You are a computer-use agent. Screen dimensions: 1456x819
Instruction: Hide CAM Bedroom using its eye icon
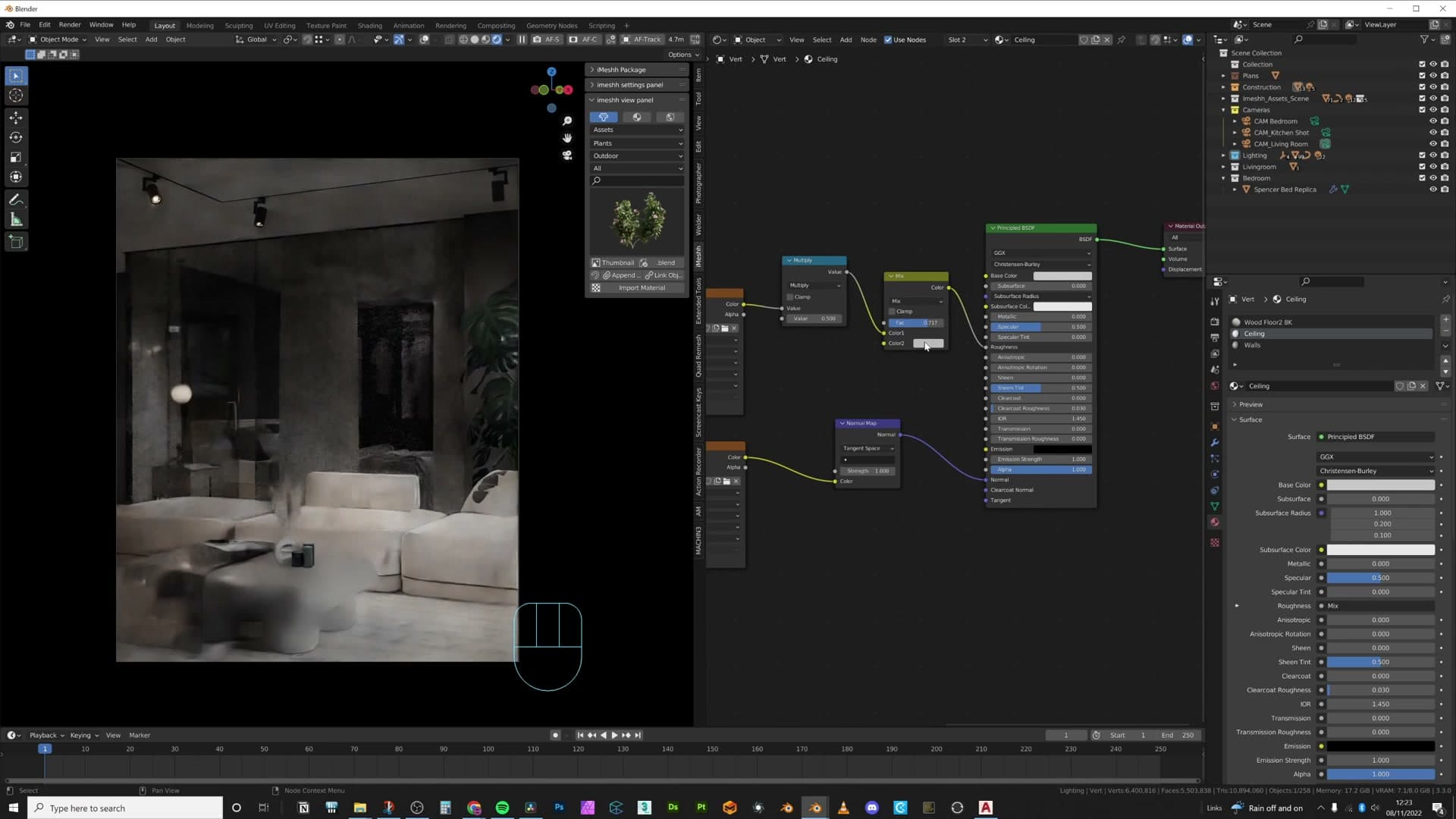click(1433, 121)
